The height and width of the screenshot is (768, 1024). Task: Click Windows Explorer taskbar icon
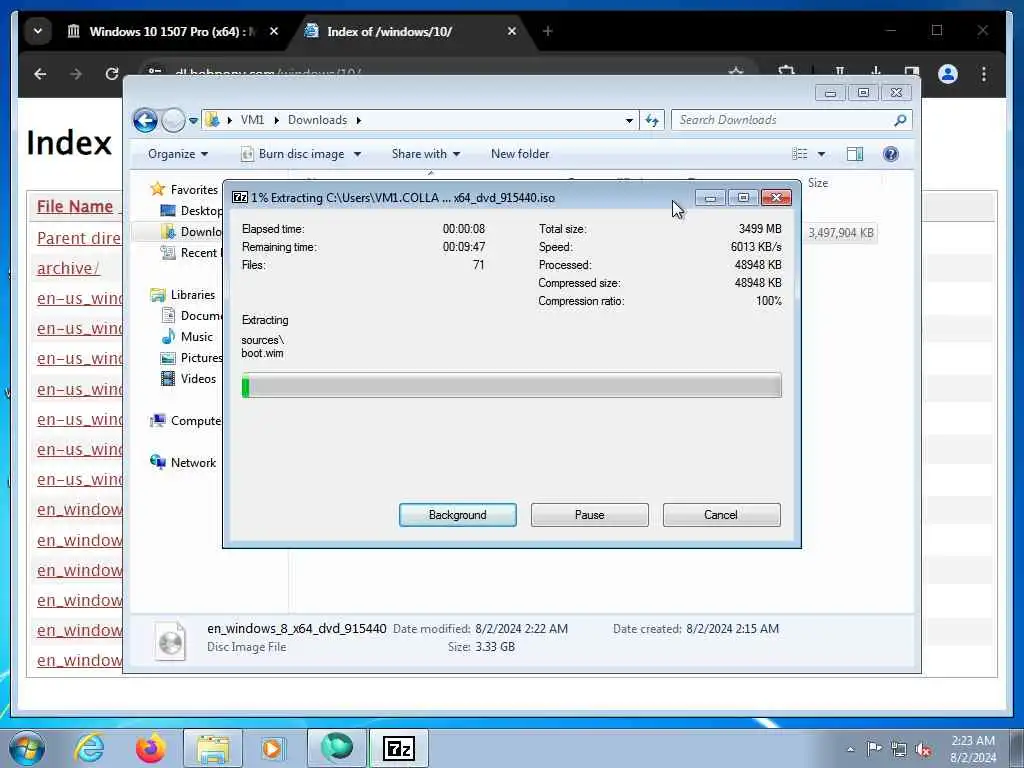tap(213, 748)
